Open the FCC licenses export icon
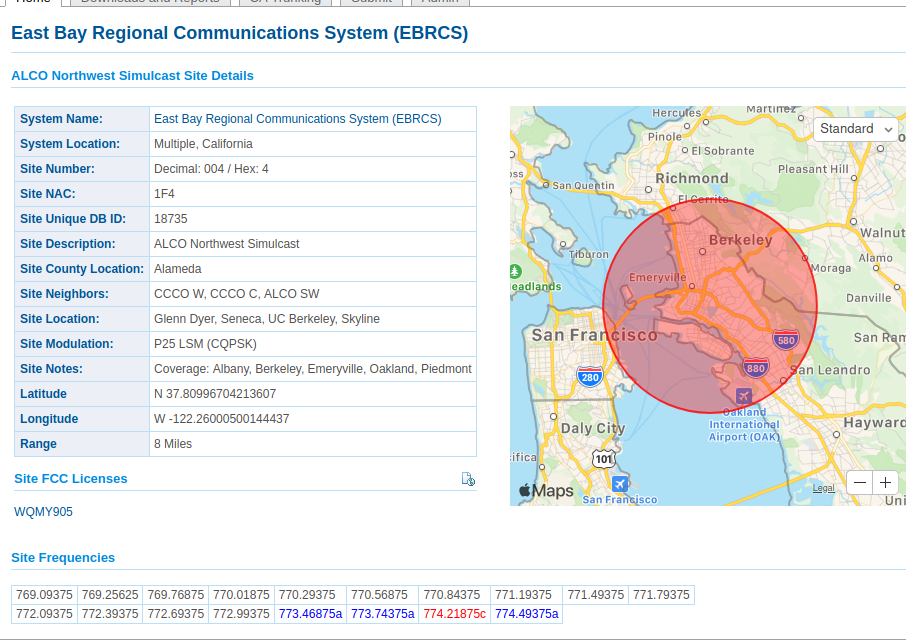 tap(468, 479)
